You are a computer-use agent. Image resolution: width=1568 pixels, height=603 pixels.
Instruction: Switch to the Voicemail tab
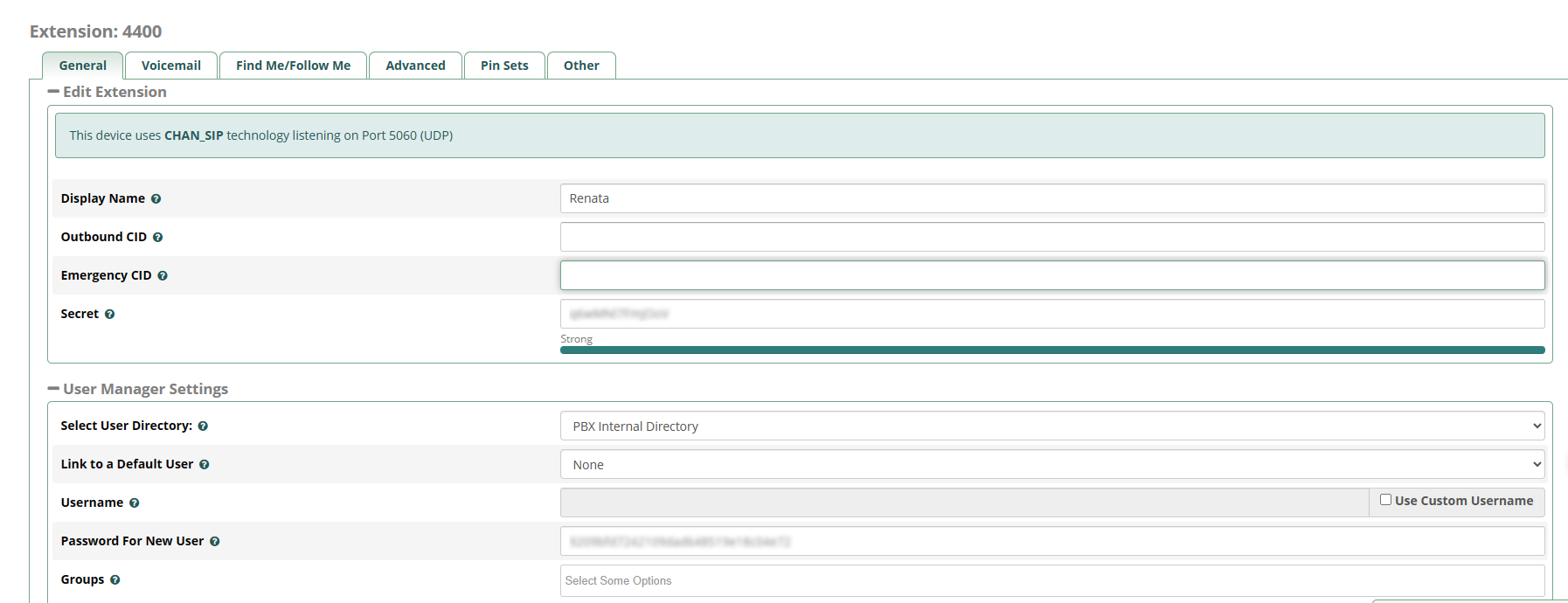click(171, 66)
